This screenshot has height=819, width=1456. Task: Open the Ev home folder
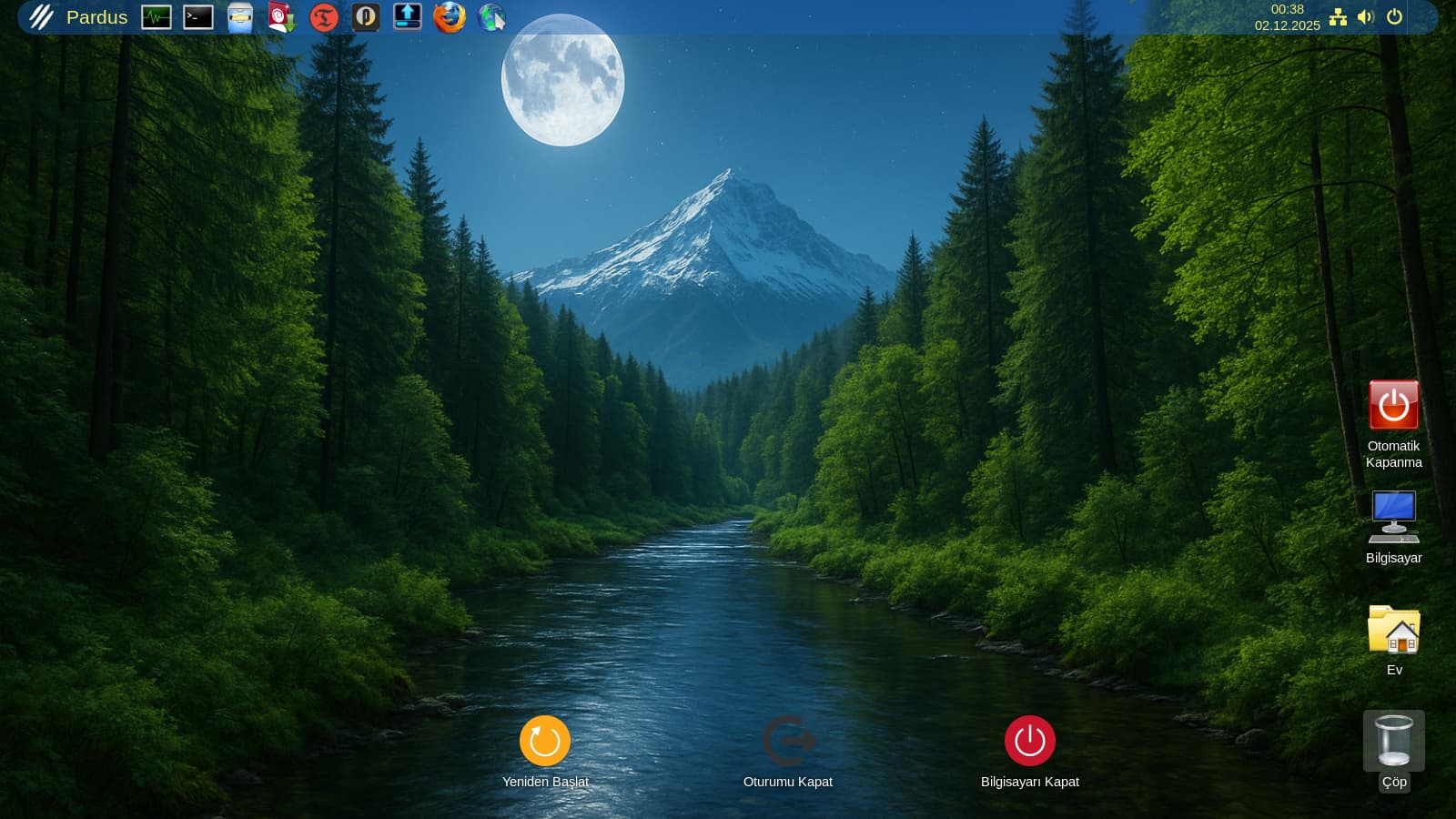(x=1393, y=630)
